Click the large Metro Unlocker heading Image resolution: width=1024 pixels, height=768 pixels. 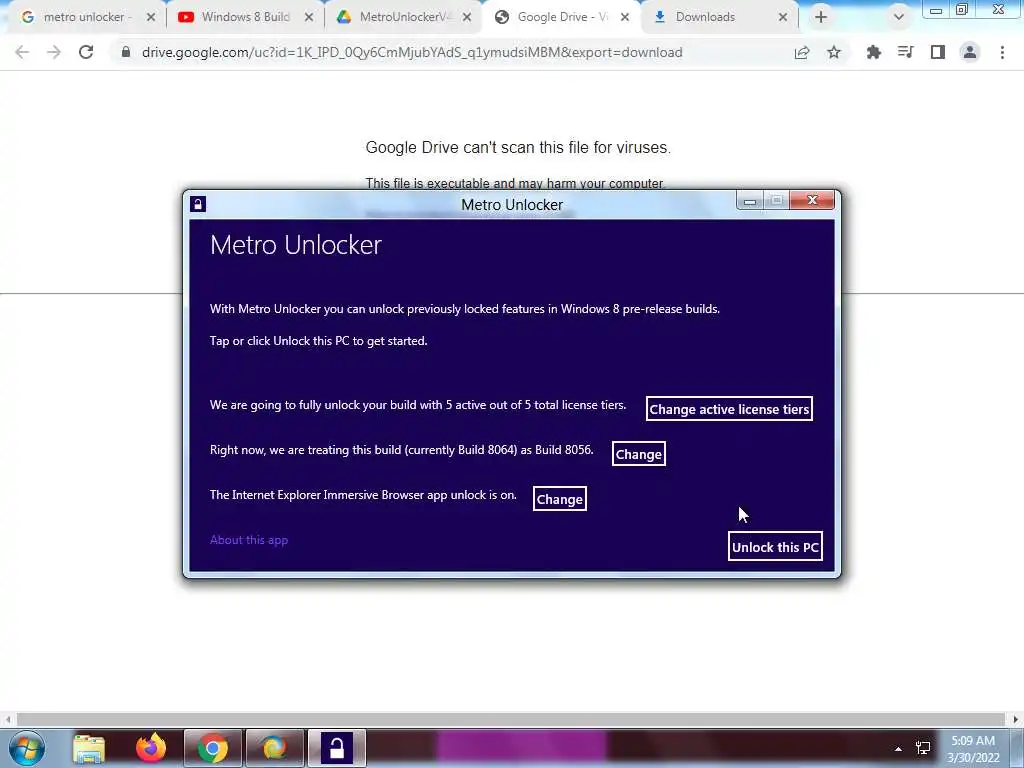click(x=296, y=245)
